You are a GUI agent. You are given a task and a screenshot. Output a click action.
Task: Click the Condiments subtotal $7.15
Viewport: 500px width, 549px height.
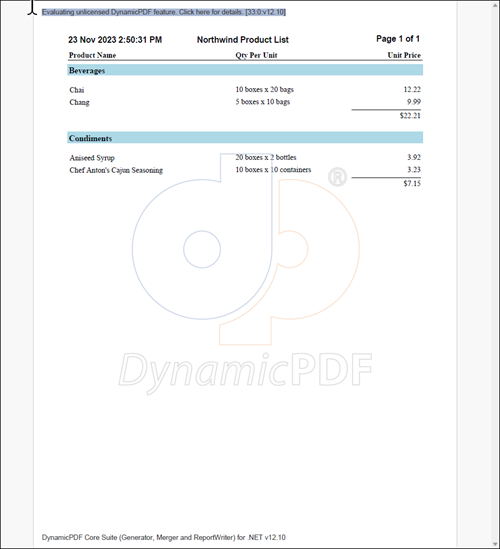412,183
